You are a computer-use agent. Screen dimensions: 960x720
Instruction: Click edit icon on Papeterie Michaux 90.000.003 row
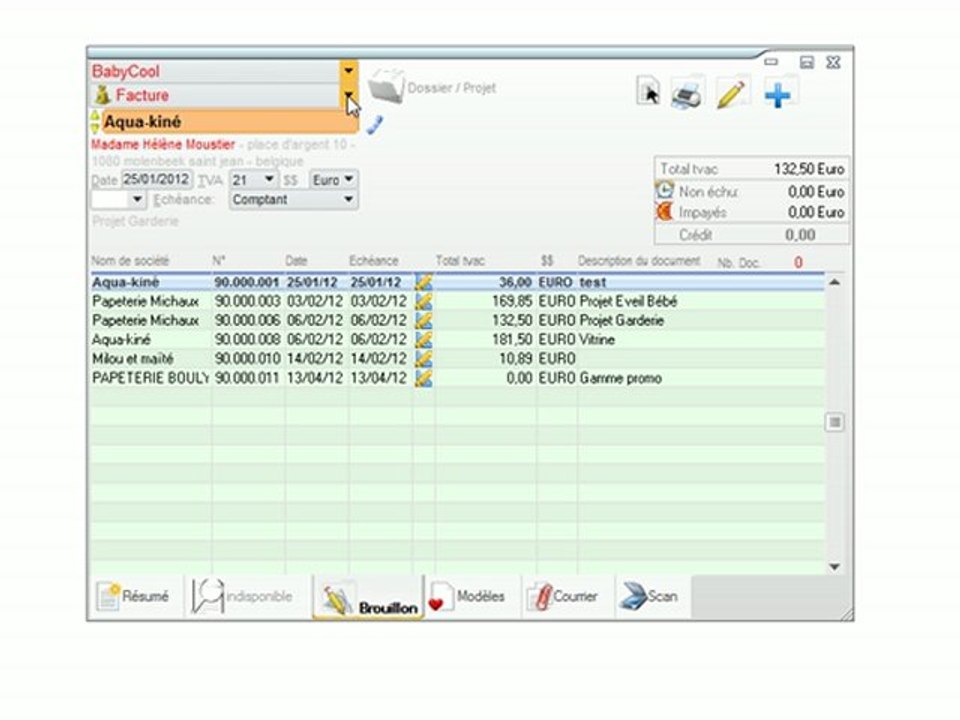[x=424, y=301]
